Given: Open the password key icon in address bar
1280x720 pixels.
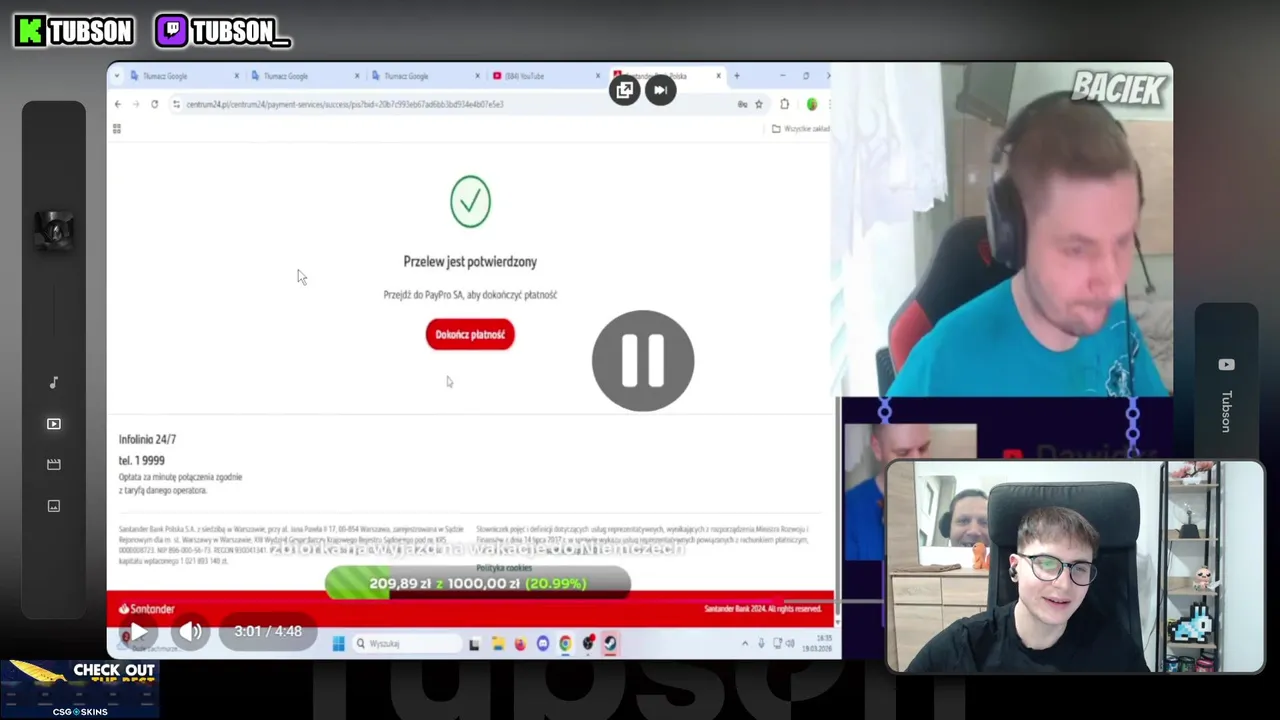Looking at the screenshot, I should coord(742,104).
